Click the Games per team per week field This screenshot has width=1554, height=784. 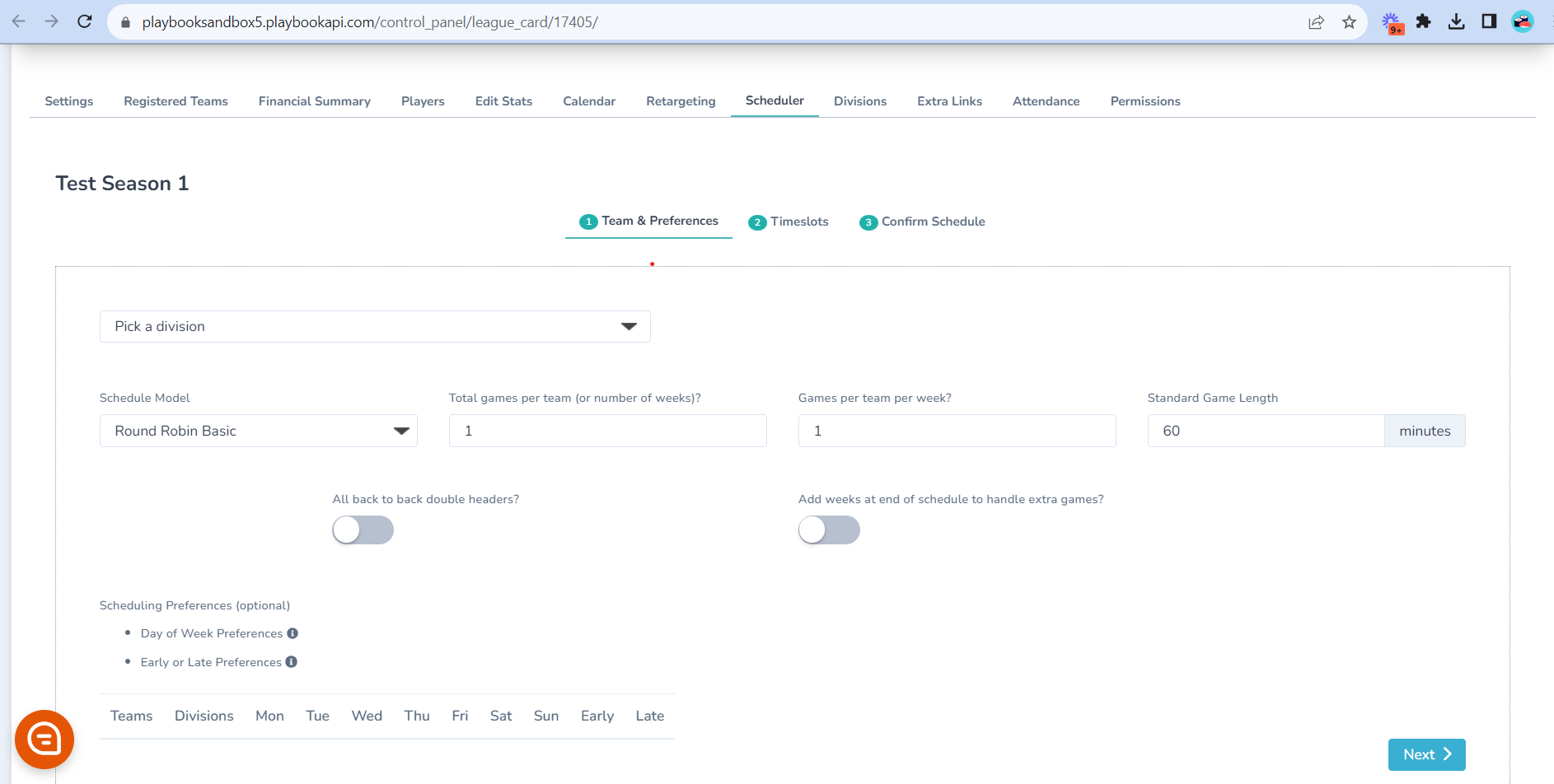point(957,431)
